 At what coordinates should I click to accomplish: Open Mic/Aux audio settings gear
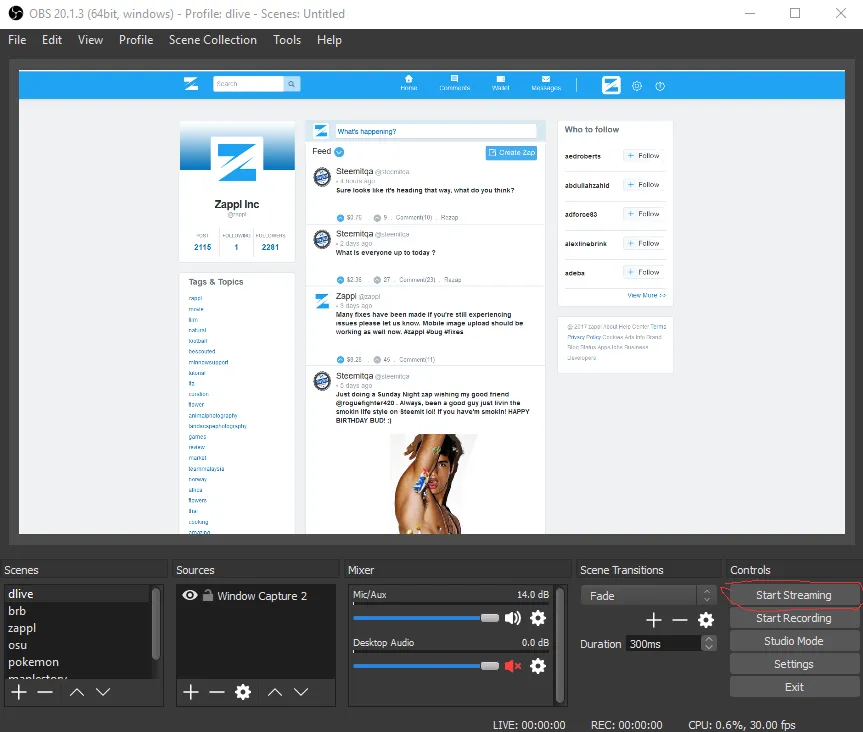(x=538, y=618)
